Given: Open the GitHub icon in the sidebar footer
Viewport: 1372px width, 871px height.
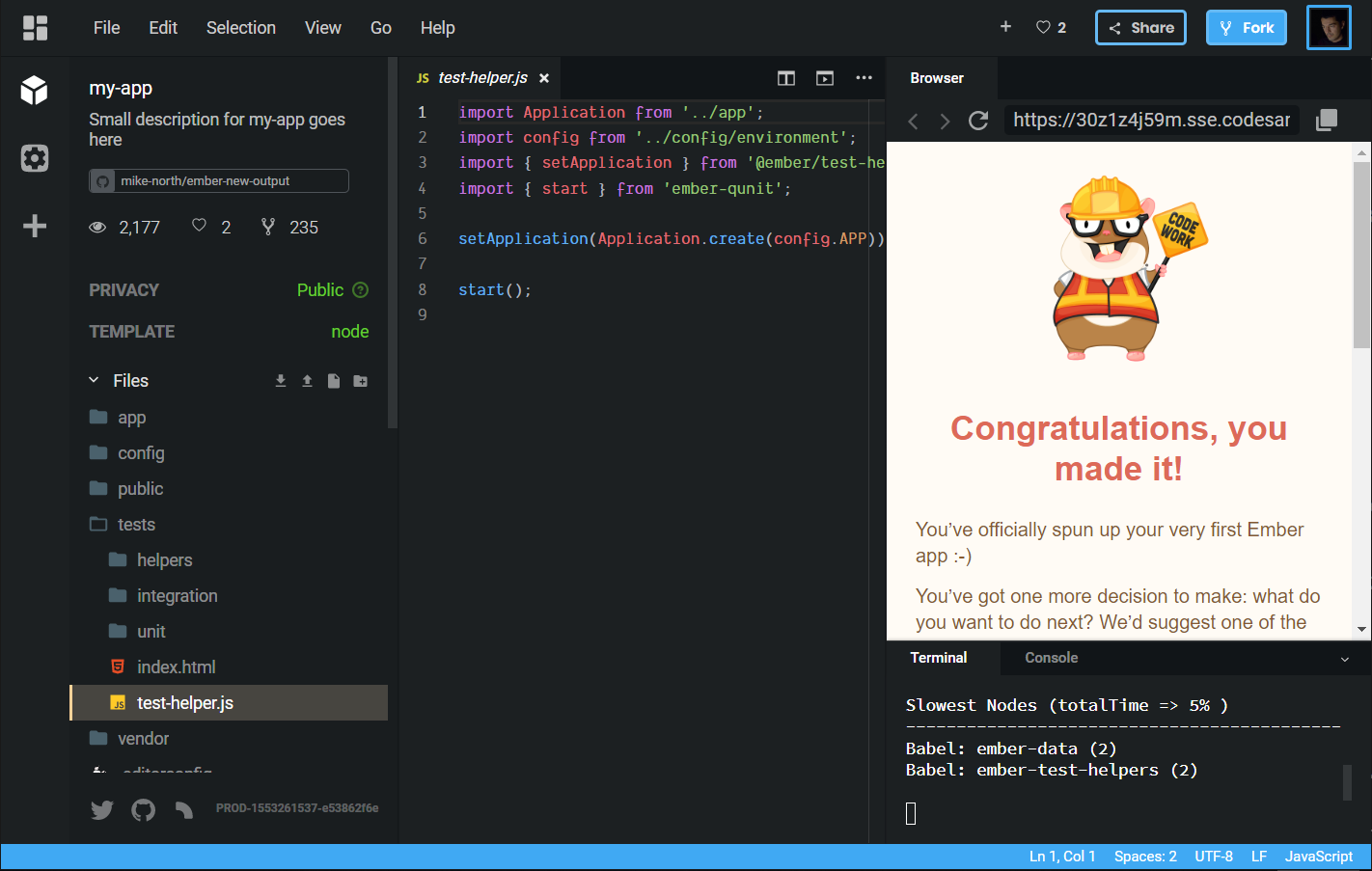Looking at the screenshot, I should [x=143, y=810].
